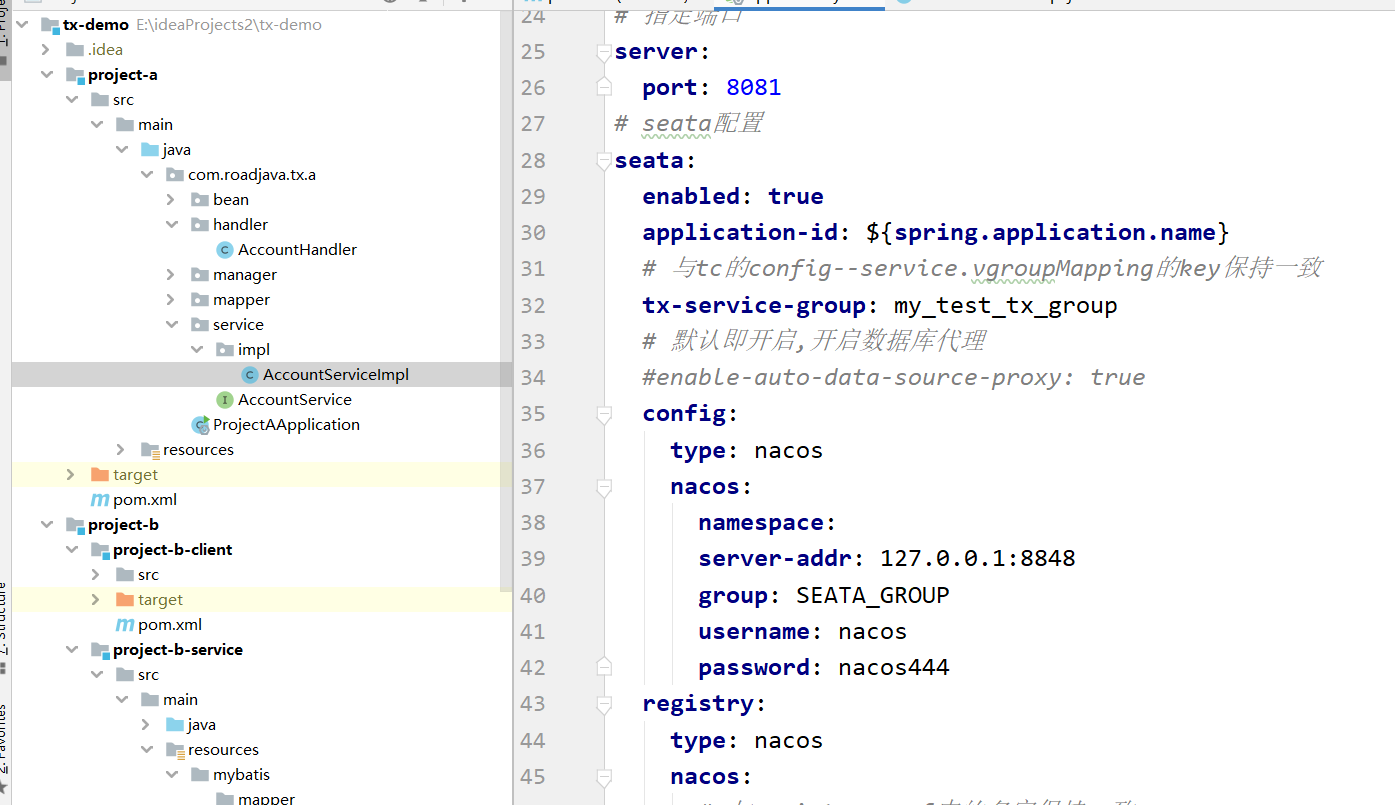1395x805 pixels.
Task: Click the mapper package icon under project-a
Action: pyautogui.click(x=199, y=299)
